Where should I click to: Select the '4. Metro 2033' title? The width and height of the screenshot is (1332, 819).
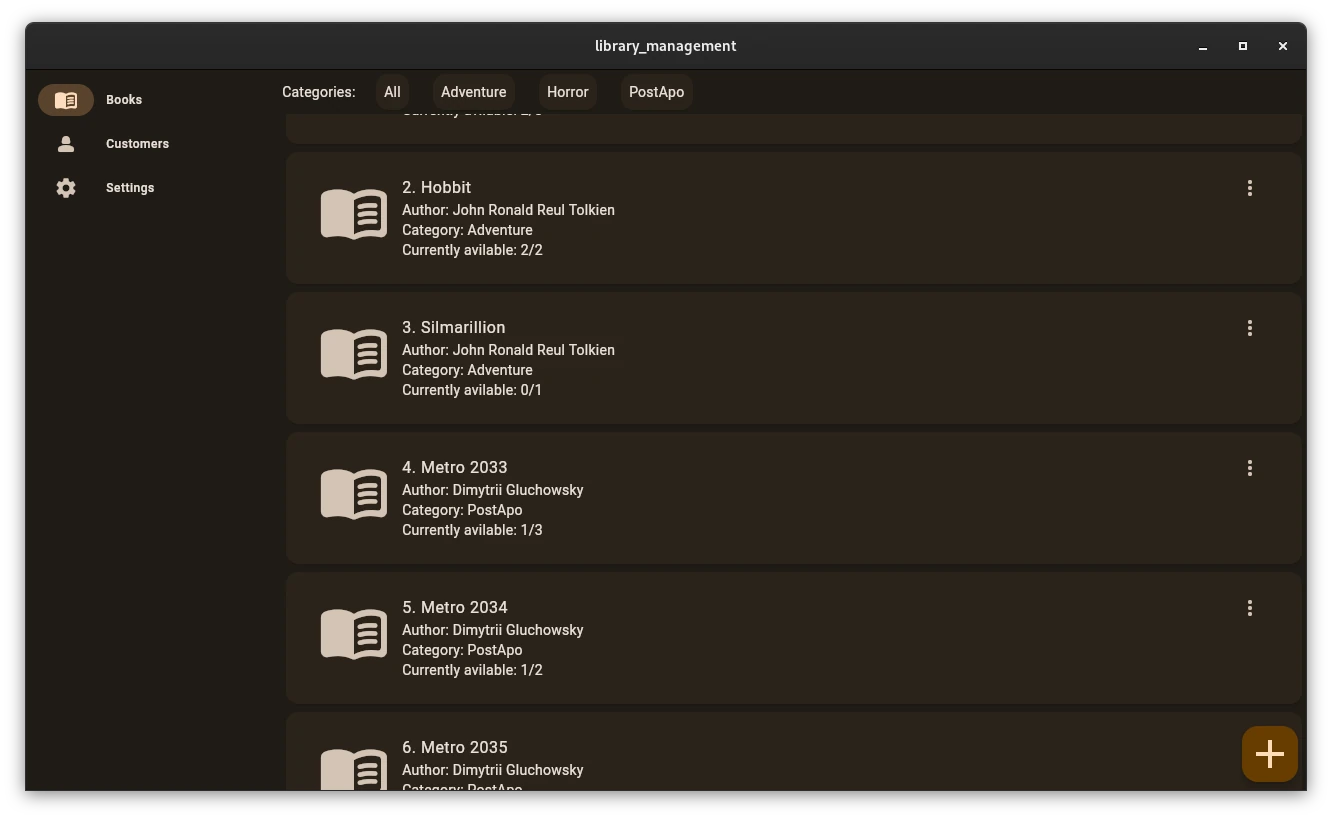click(x=455, y=468)
